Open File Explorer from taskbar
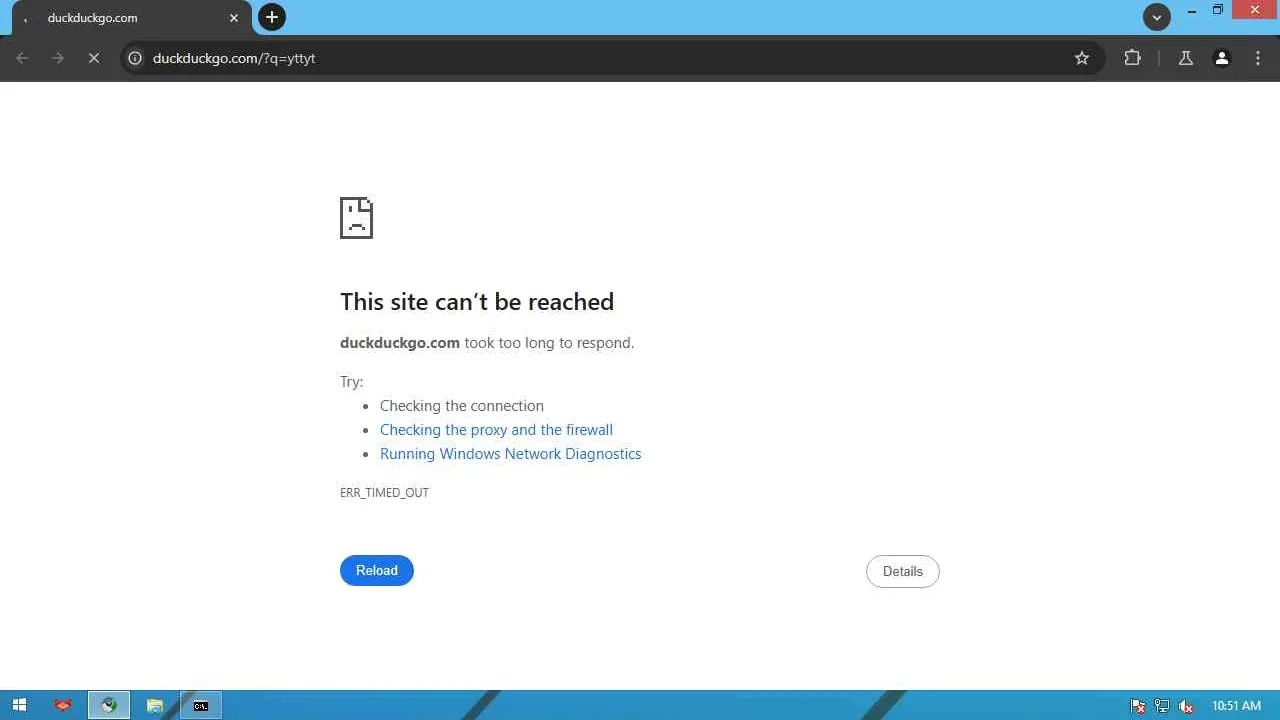Viewport: 1280px width, 720px height. tap(155, 705)
